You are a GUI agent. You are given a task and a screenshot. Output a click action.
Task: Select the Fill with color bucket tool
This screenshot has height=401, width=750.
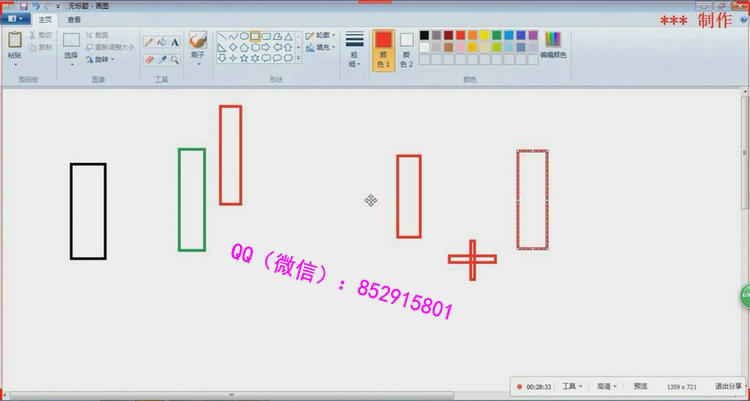coord(162,42)
